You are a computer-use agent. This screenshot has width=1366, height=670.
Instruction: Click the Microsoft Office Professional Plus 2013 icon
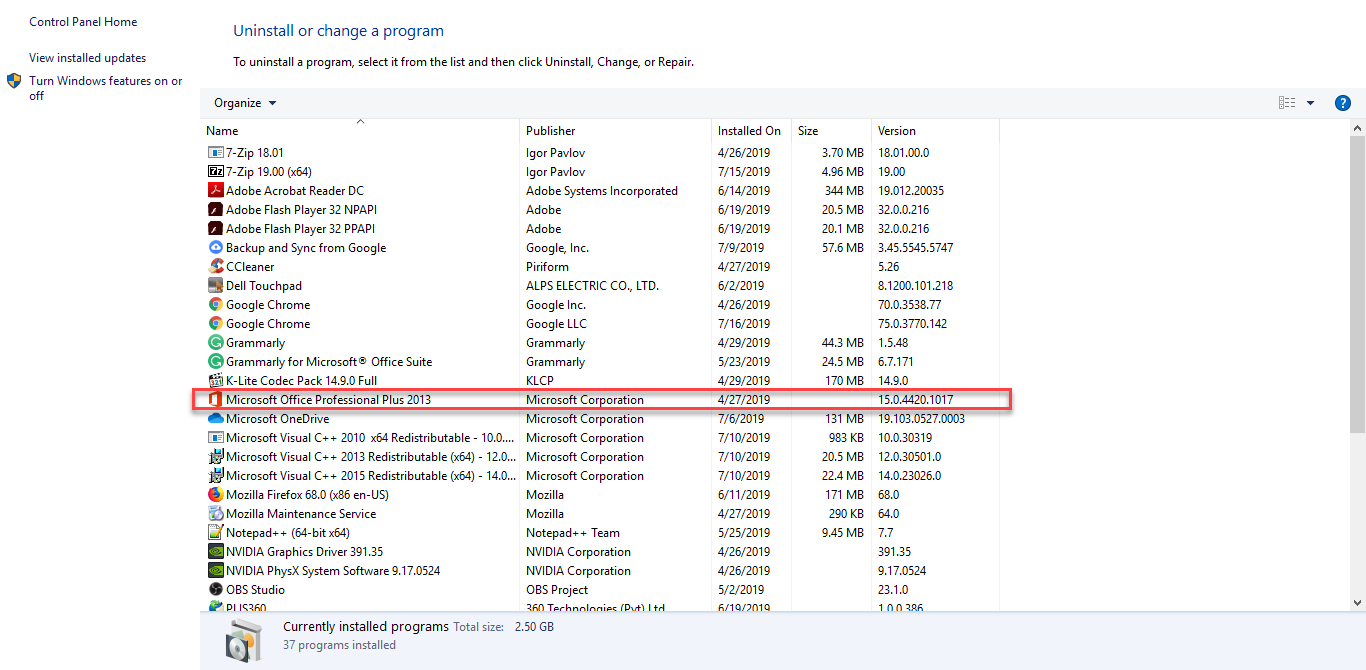pyautogui.click(x=216, y=400)
